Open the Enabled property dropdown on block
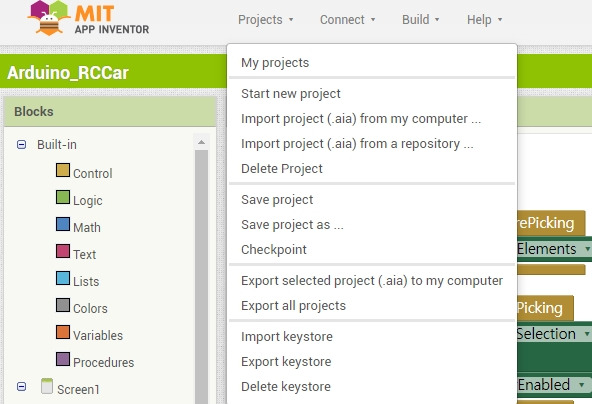Image resolution: width=592 pixels, height=404 pixels. pos(582,385)
